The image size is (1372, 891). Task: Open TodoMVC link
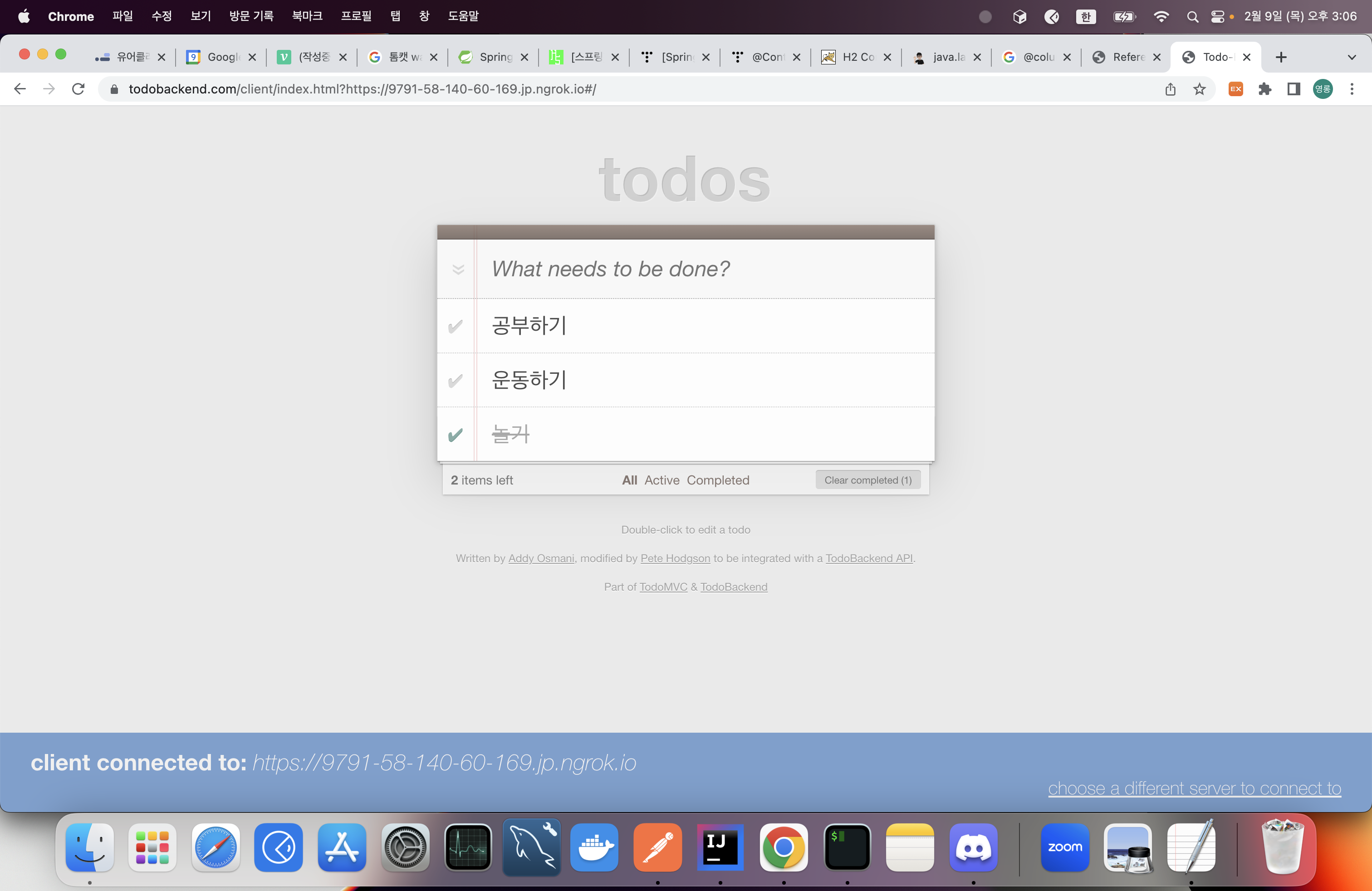(663, 587)
